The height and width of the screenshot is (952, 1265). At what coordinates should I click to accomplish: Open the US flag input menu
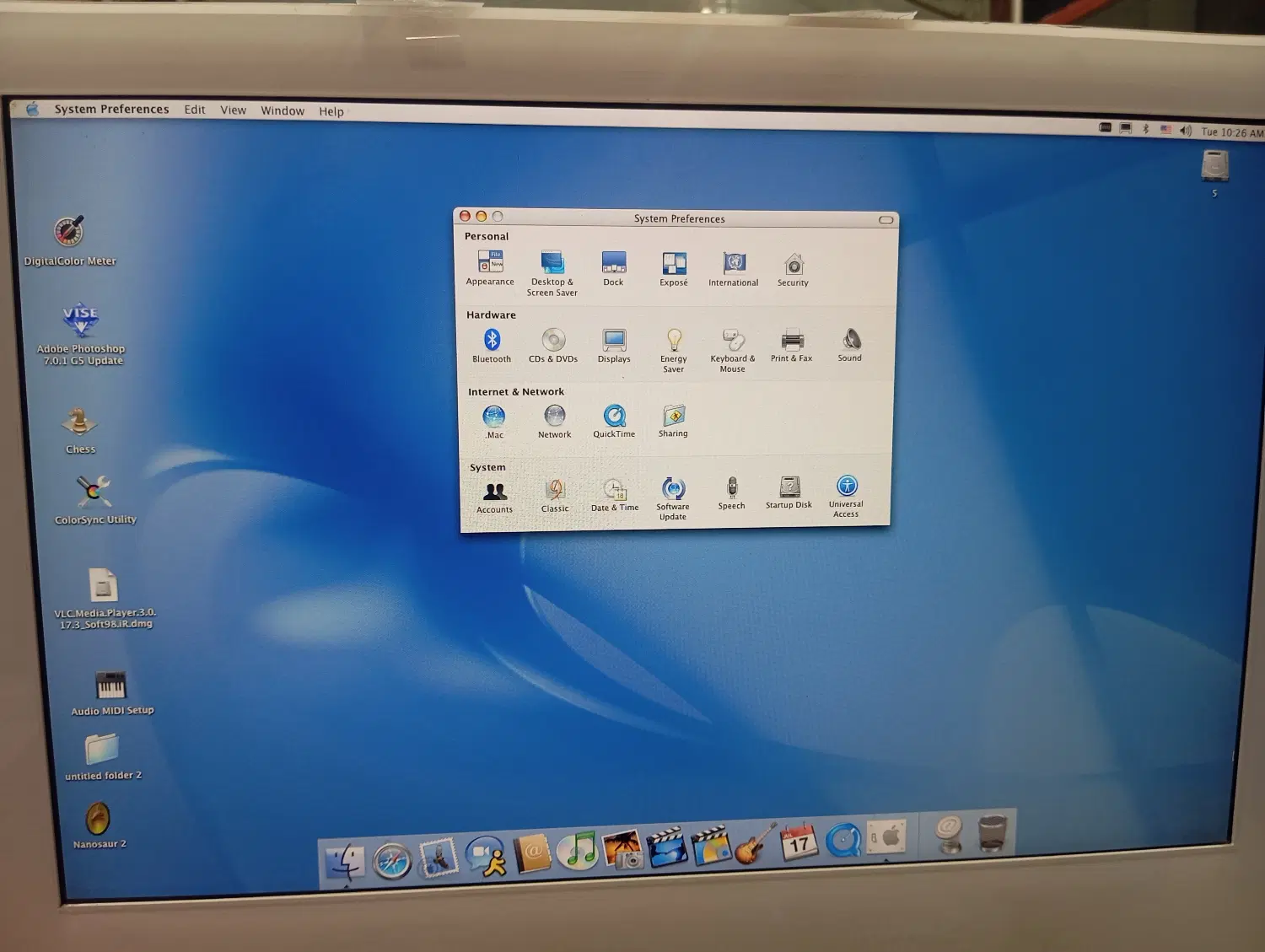click(x=1166, y=130)
